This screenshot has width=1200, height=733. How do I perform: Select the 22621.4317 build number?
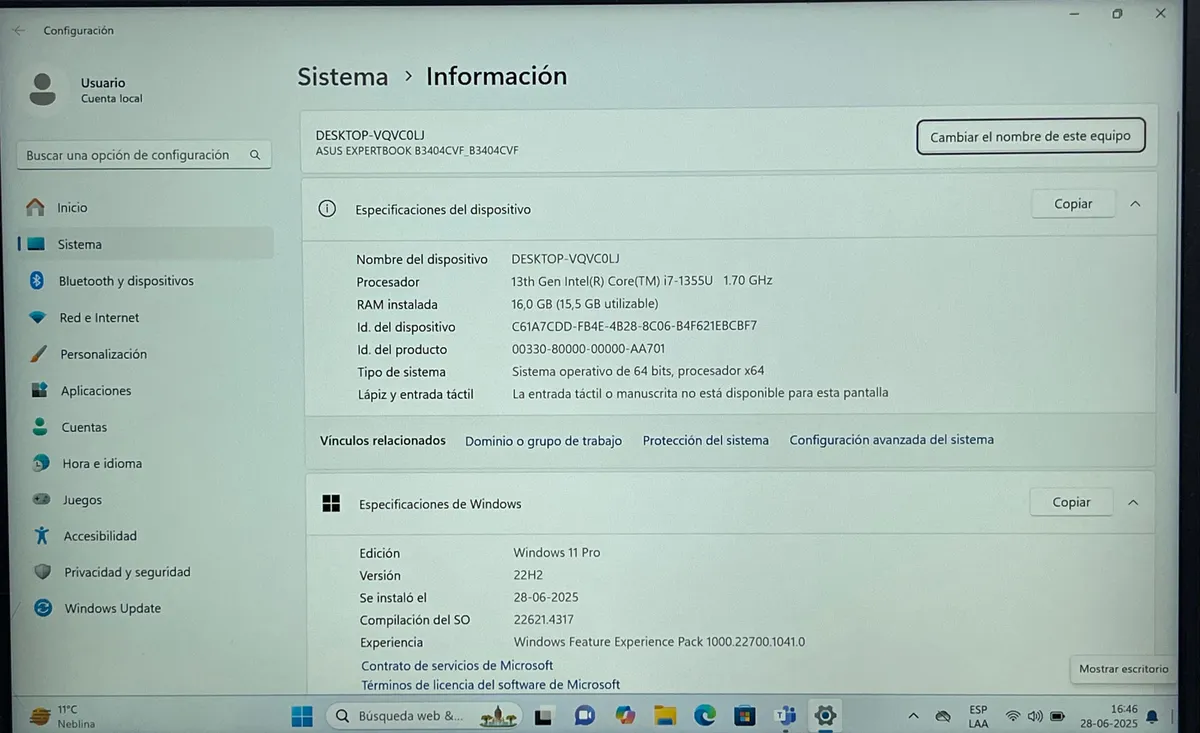click(x=544, y=620)
